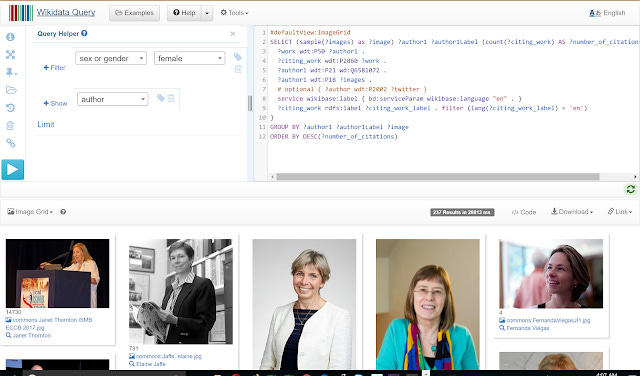
Task: Open query history clock icon
Action: (11, 108)
